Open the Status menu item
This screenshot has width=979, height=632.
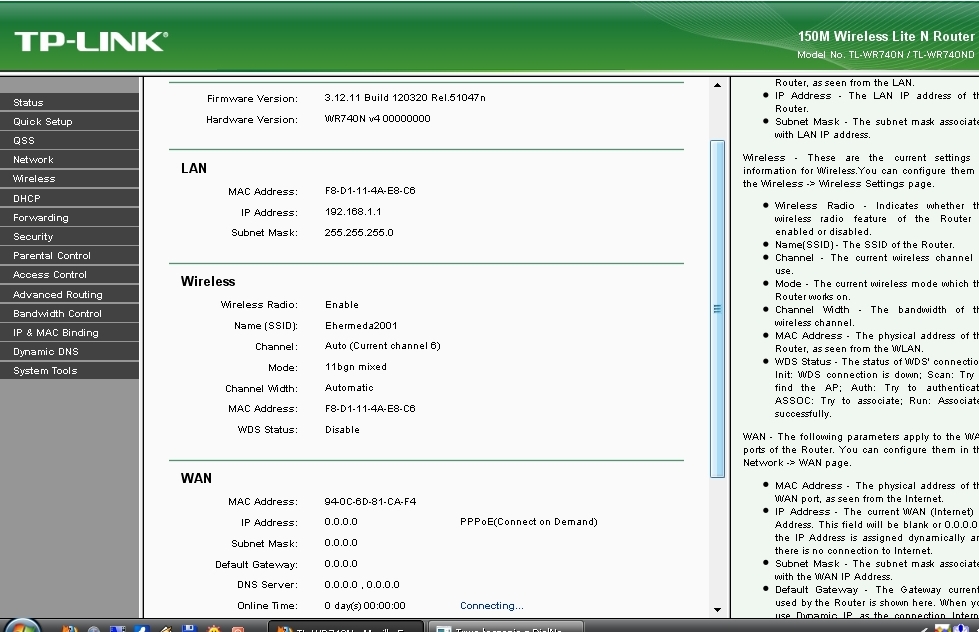coord(69,102)
